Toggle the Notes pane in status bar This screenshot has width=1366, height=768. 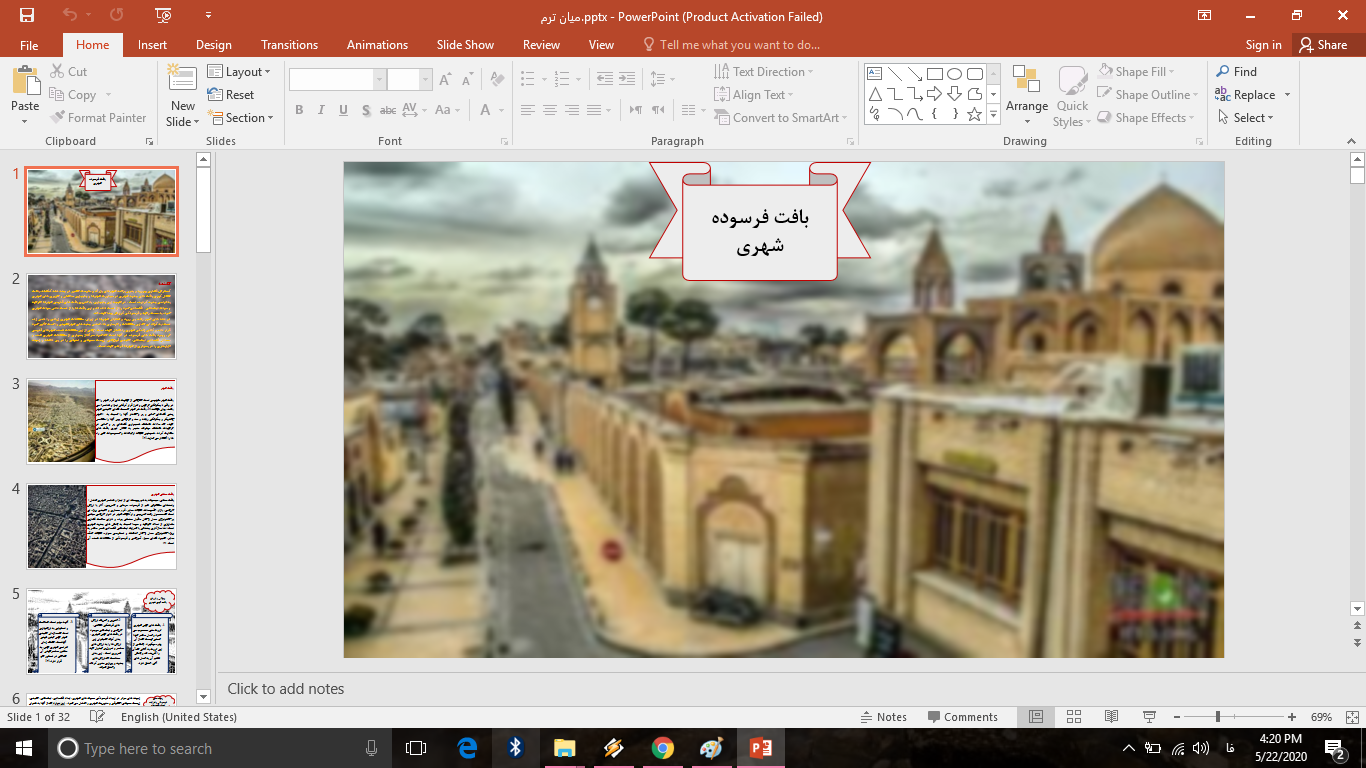884,717
